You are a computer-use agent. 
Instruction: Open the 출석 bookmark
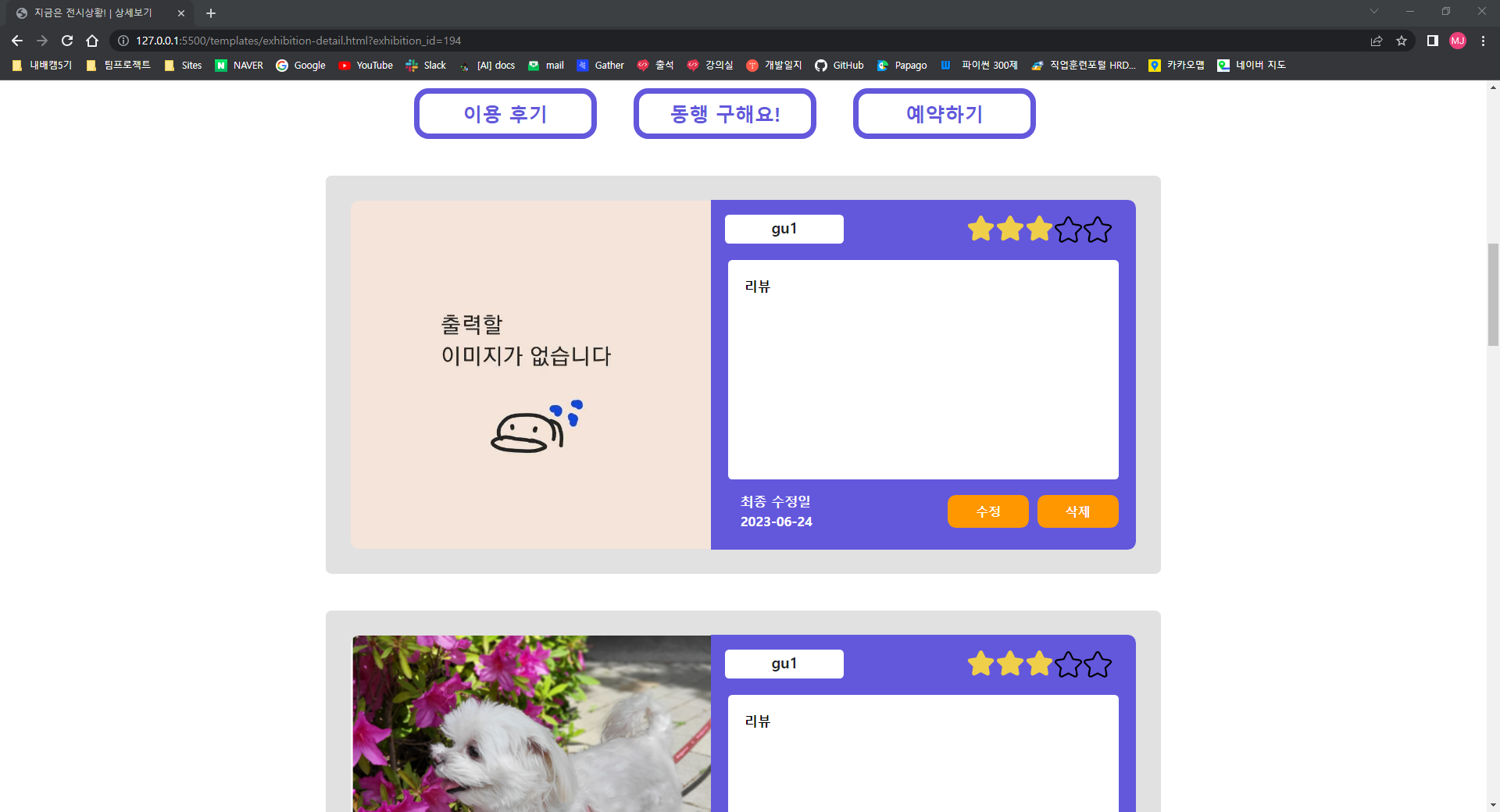click(655, 66)
